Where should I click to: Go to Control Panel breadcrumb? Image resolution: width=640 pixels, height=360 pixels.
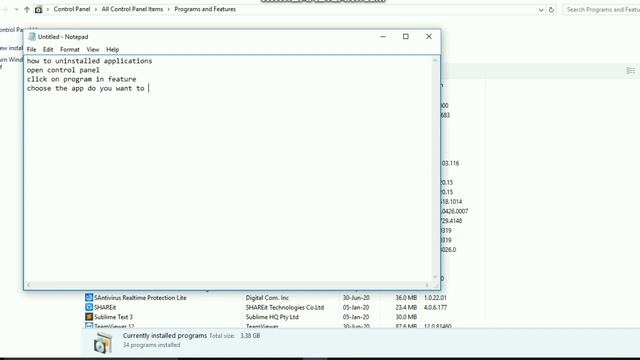72,9
